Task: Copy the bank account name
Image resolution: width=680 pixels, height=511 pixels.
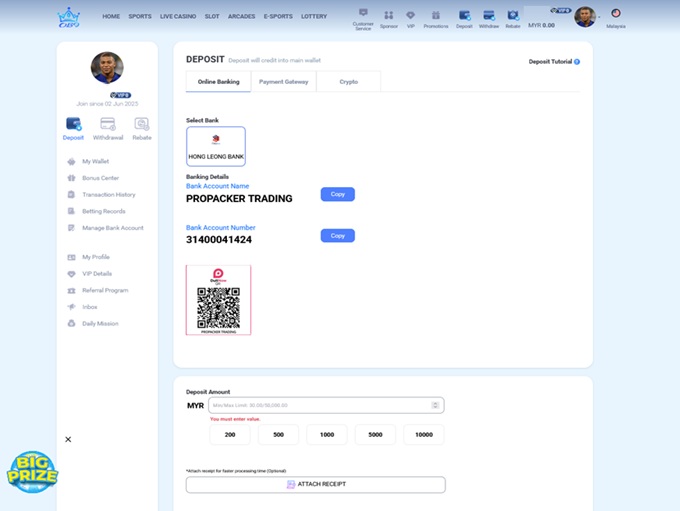Action: click(337, 194)
